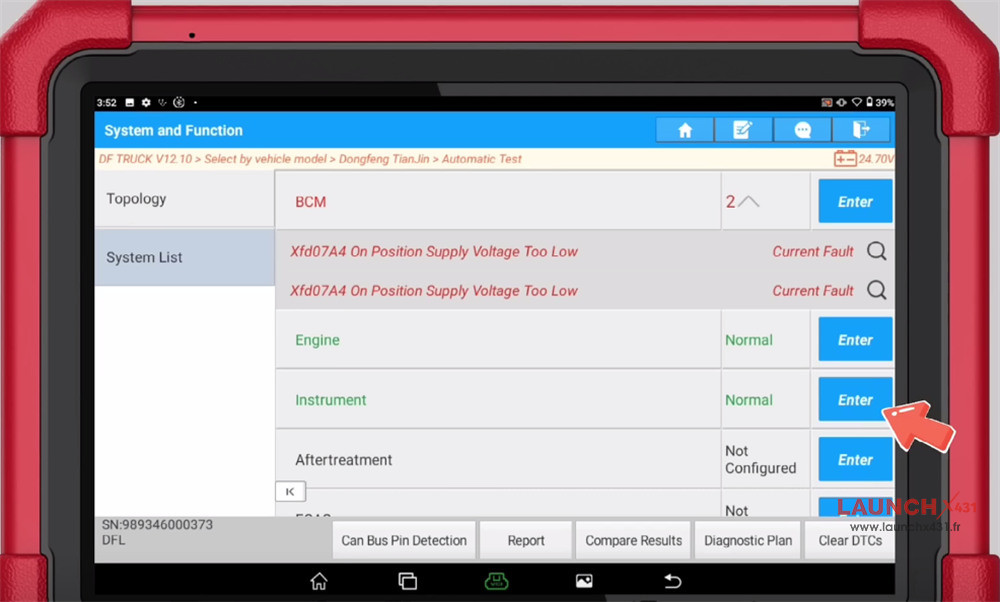
Task: Go to home from the header bar
Action: click(684, 130)
